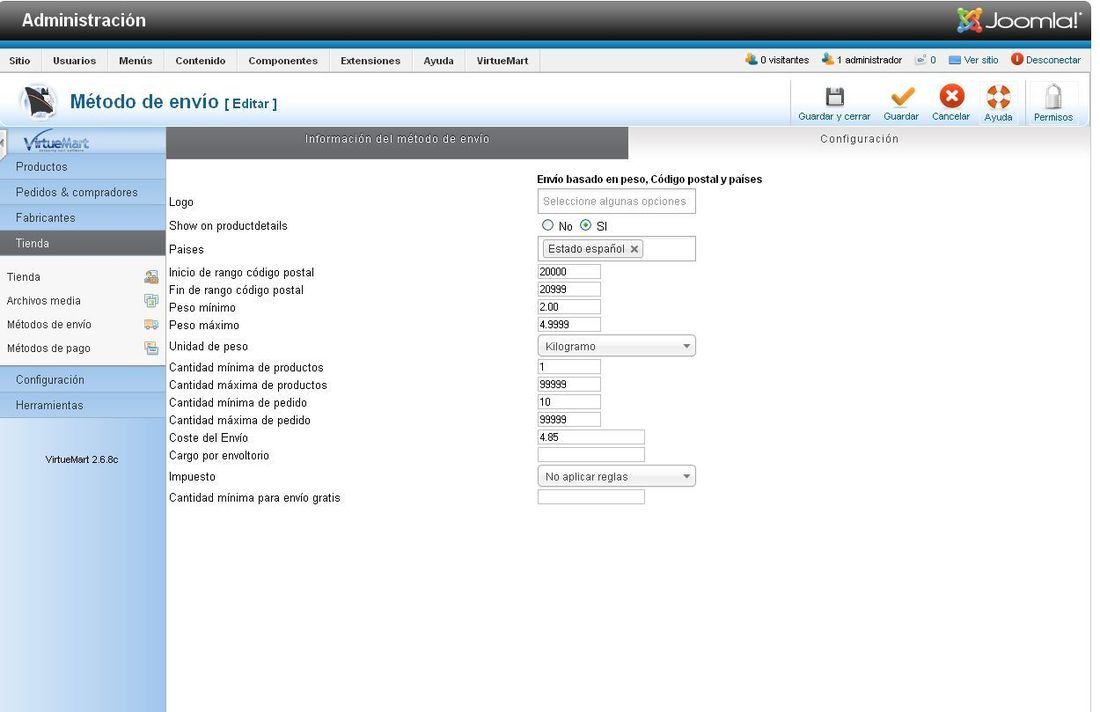Open the Unidad de peso Kilogramo dropdown

pos(616,346)
